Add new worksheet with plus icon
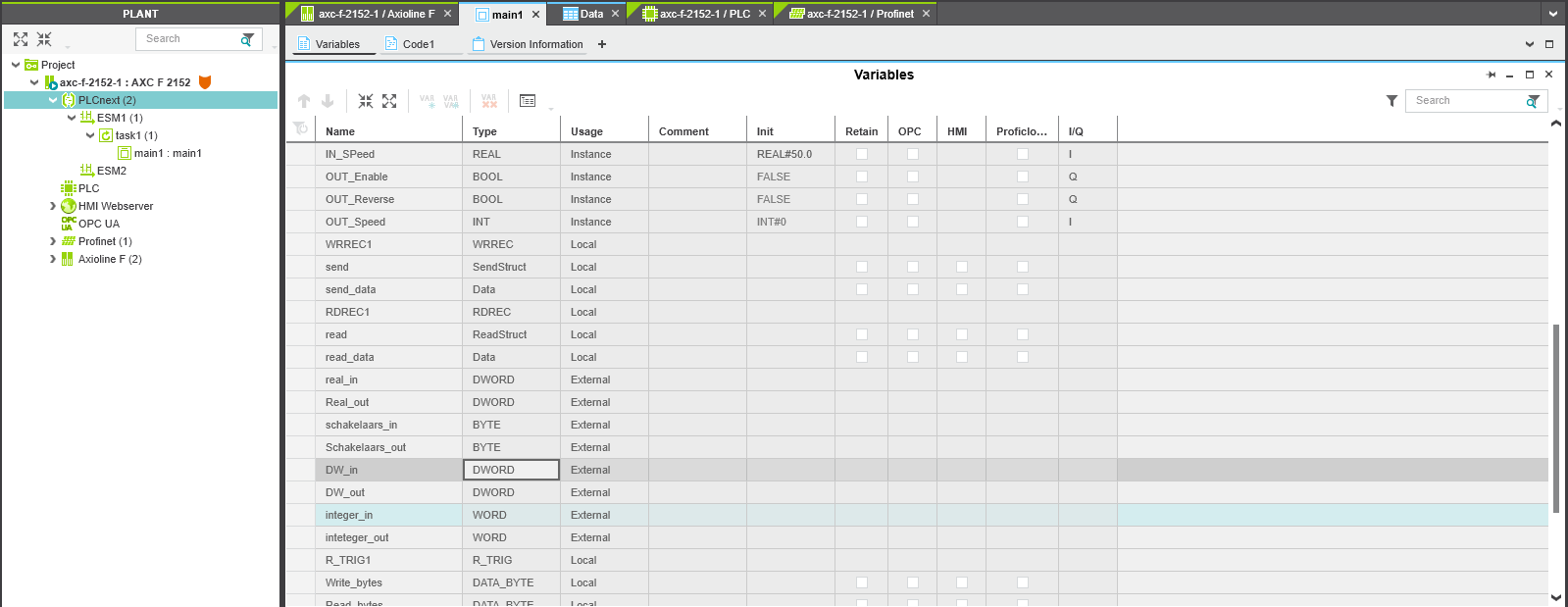This screenshot has height=607, width=1568. 602,44
